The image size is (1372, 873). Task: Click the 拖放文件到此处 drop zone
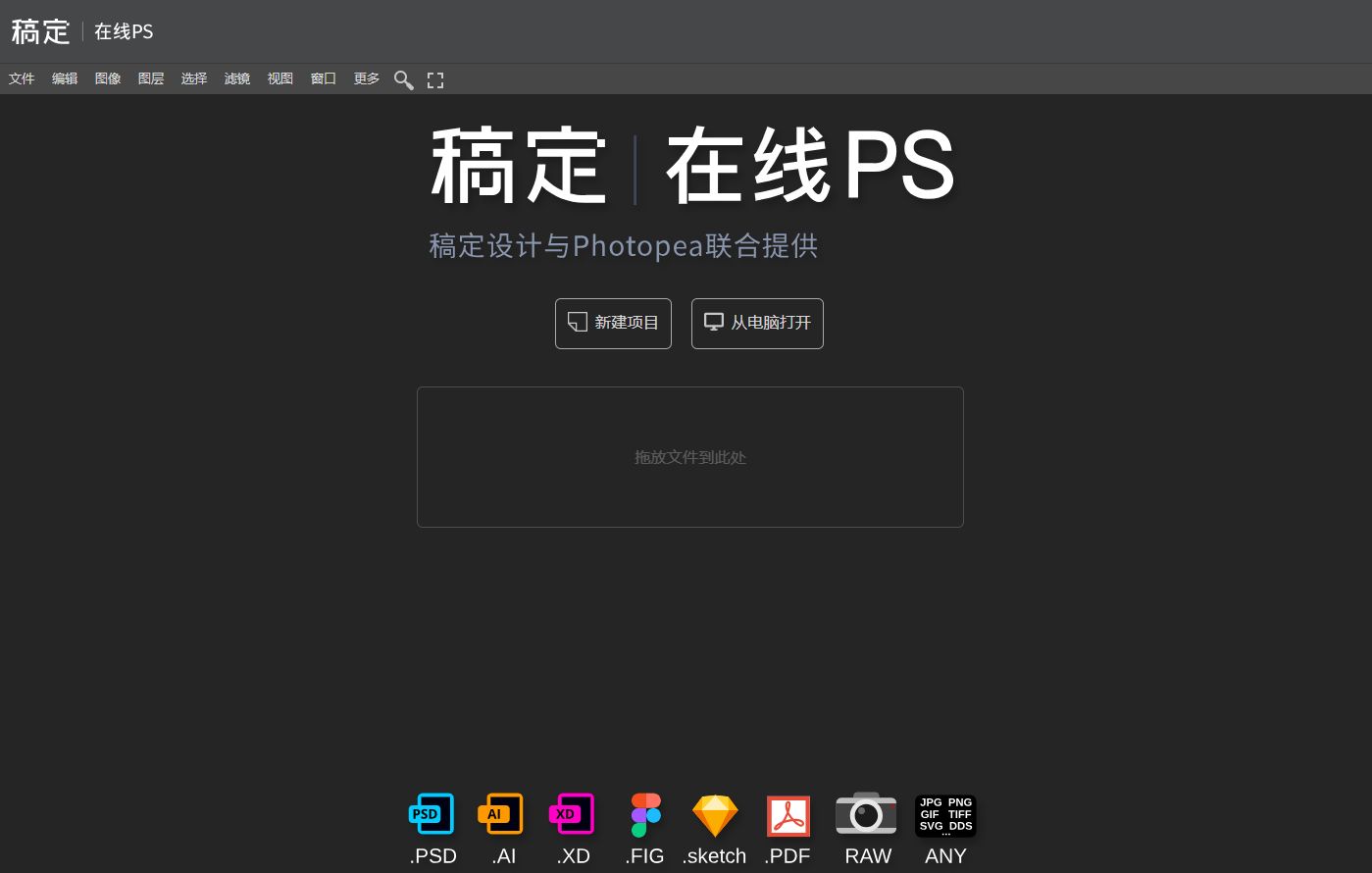pyautogui.click(x=690, y=457)
